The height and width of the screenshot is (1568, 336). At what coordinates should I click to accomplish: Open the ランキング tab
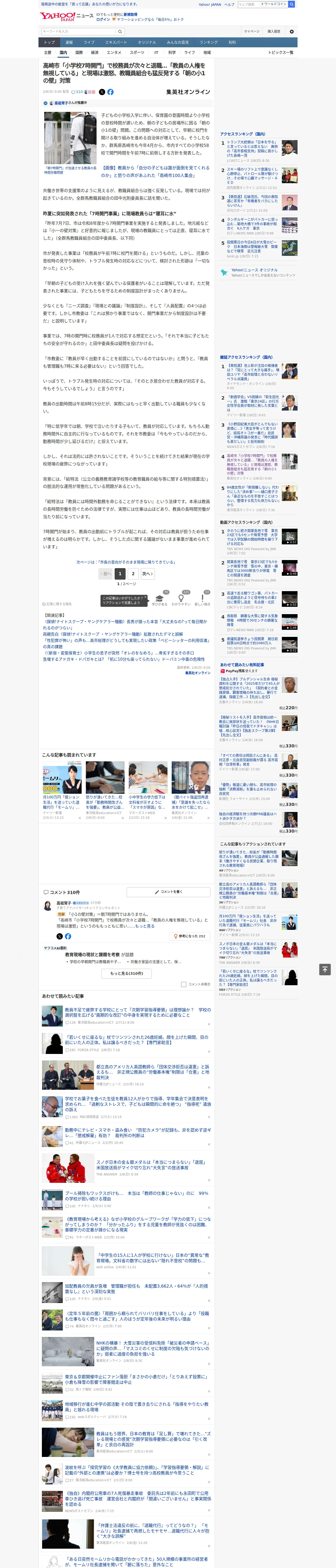coord(209,43)
